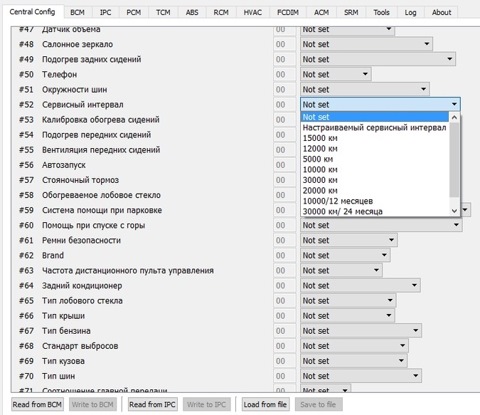Viewport: 480px width, 415px height.
Task: Click the dropdown list scroll down arrow
Action: click(454, 211)
